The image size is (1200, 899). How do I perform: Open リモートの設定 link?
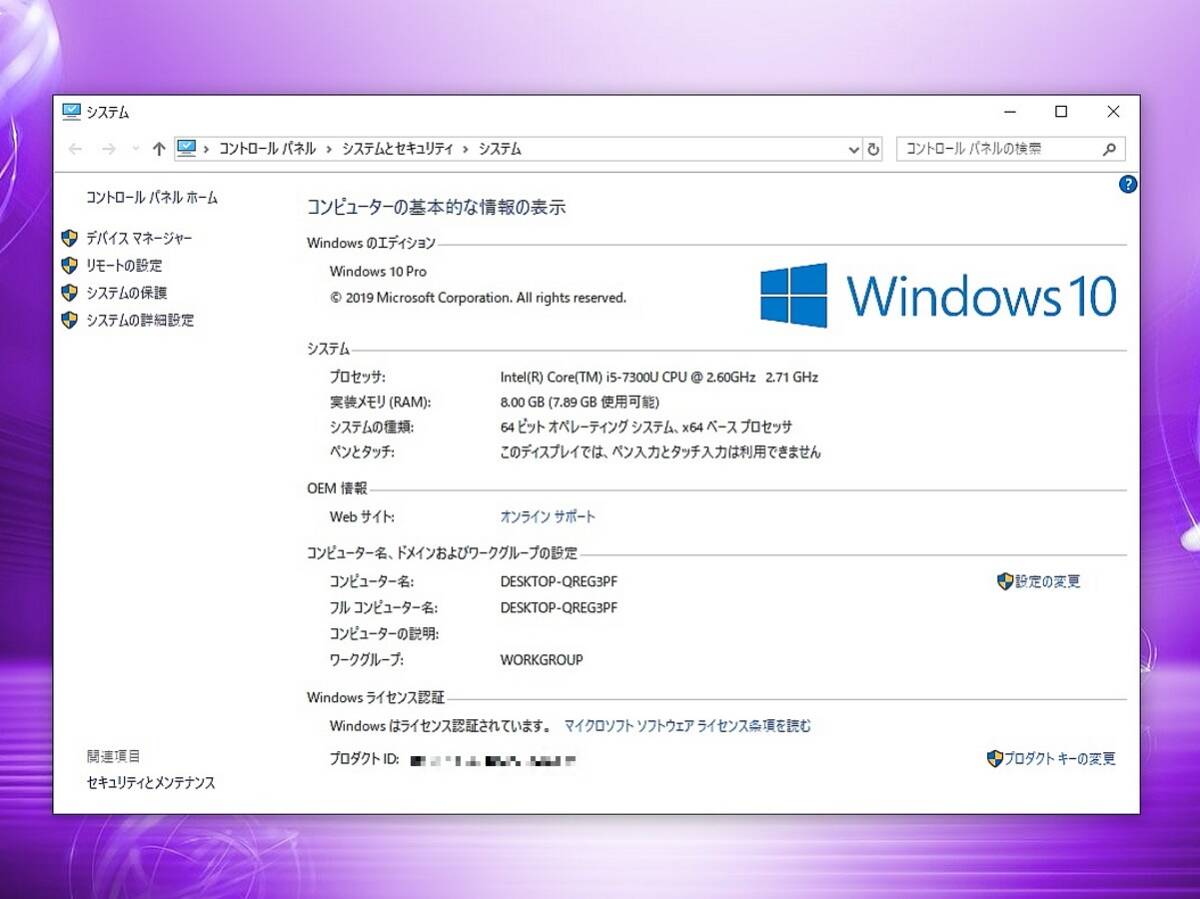(x=124, y=266)
